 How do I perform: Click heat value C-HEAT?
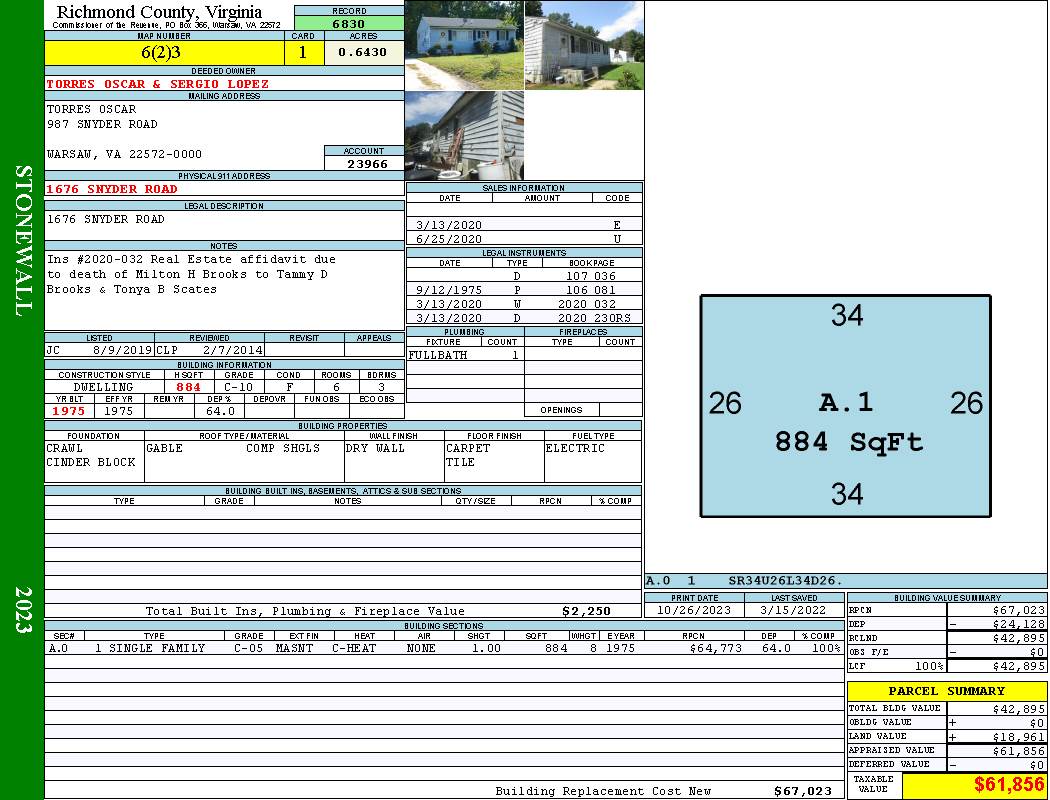(354, 648)
